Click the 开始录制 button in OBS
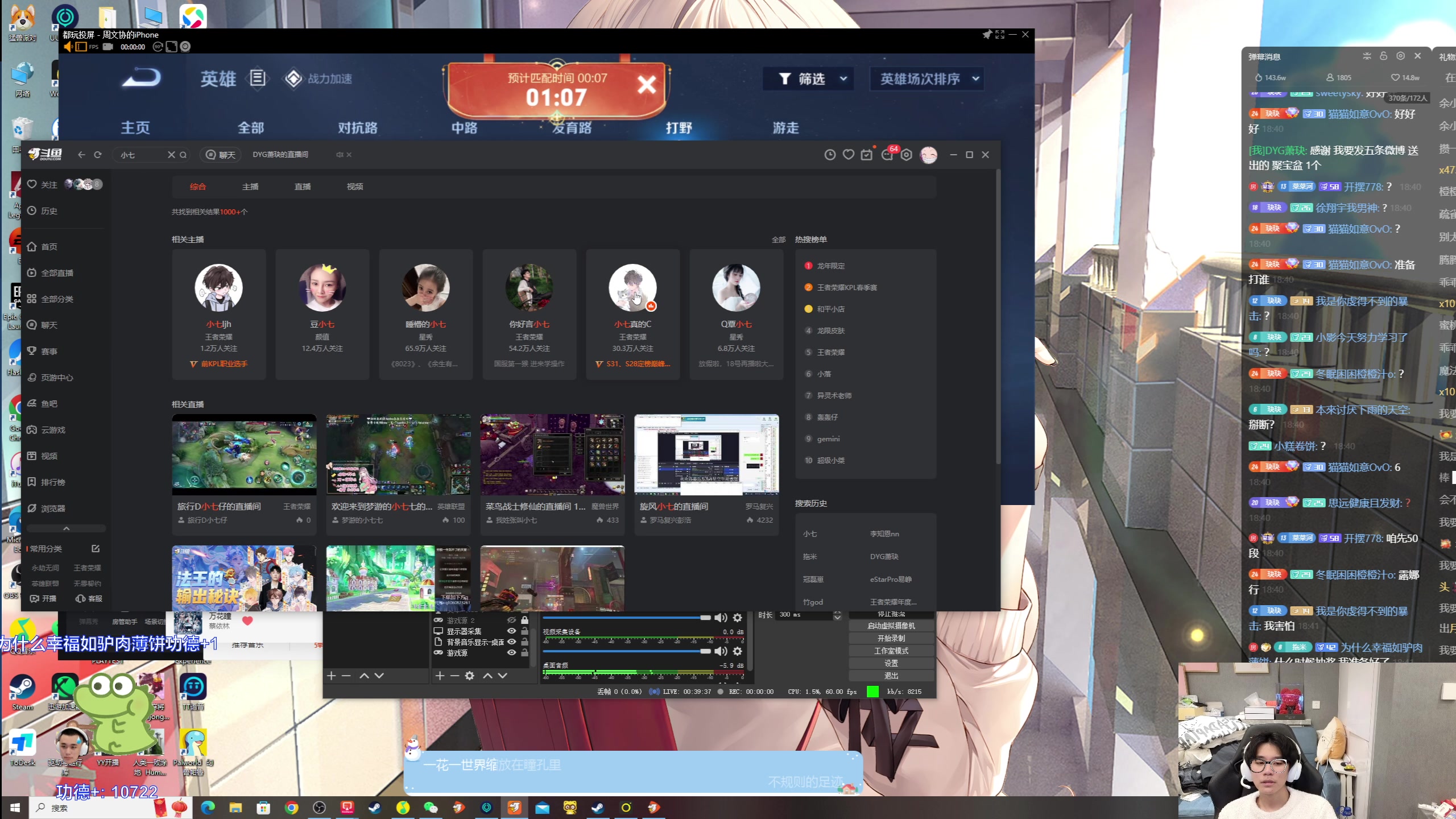Screen dimensions: 1456x819 (x=891, y=638)
